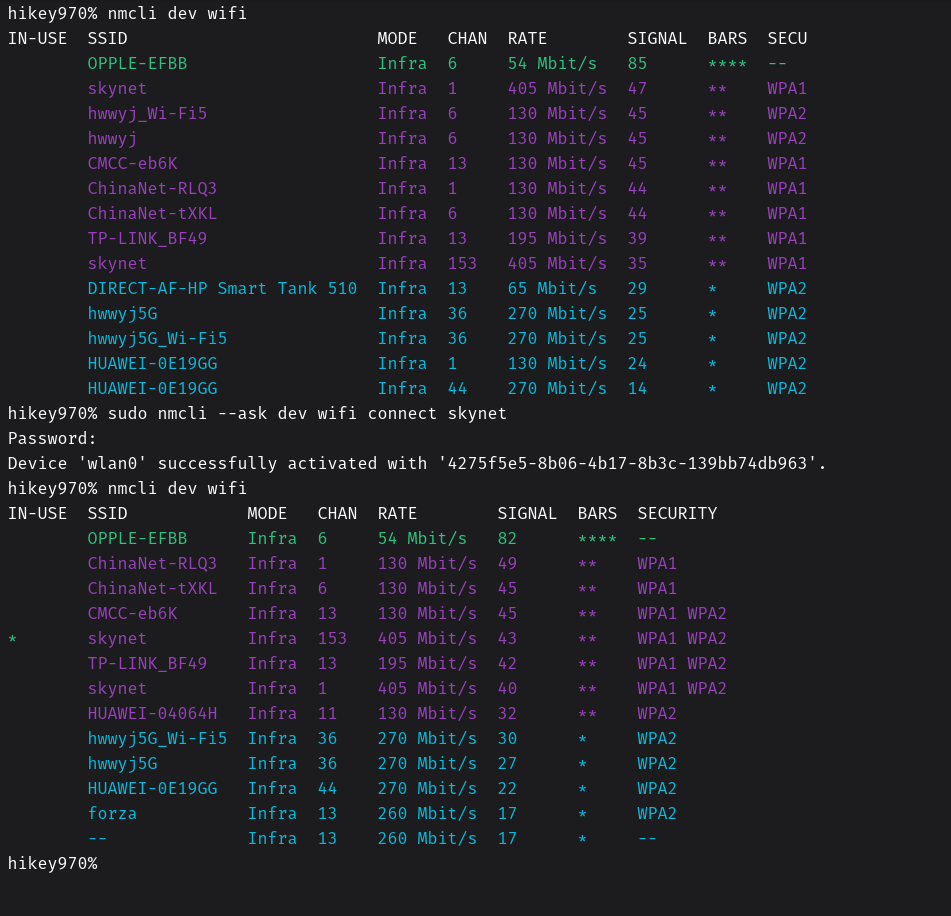Click the empty shell prompt at the bottom
This screenshot has width=951, height=916.
pyautogui.click(x=52, y=863)
